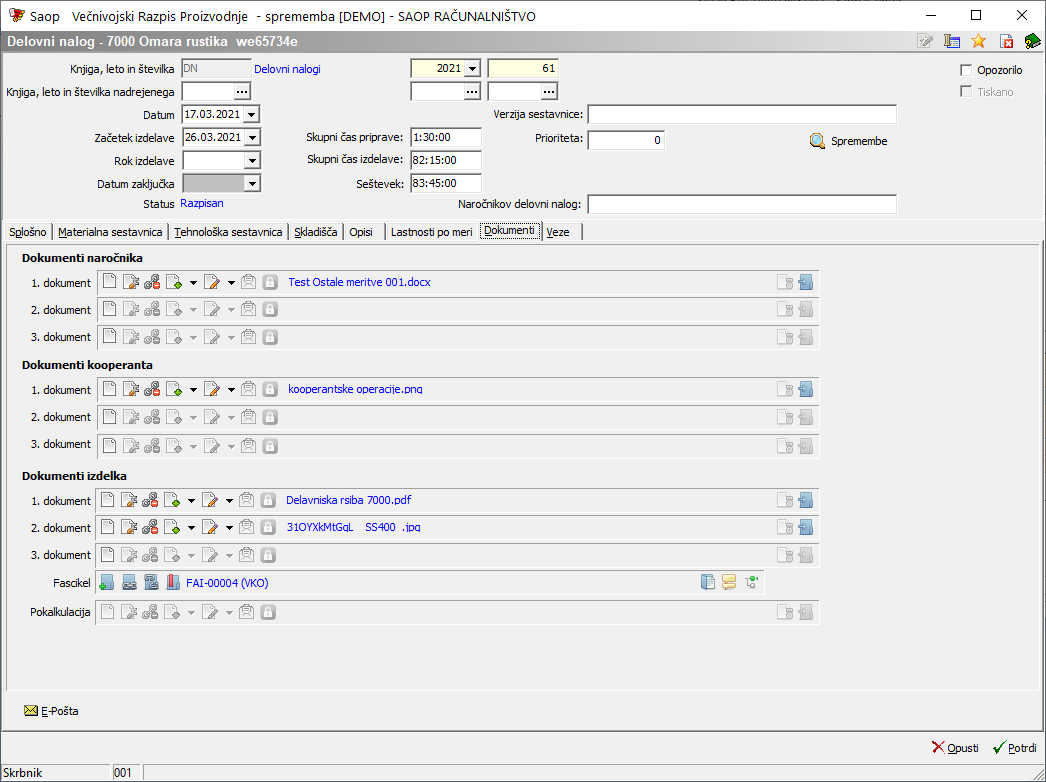1046x782 pixels.
Task: Enable the Opozorilo checkbox
Action: click(965, 70)
